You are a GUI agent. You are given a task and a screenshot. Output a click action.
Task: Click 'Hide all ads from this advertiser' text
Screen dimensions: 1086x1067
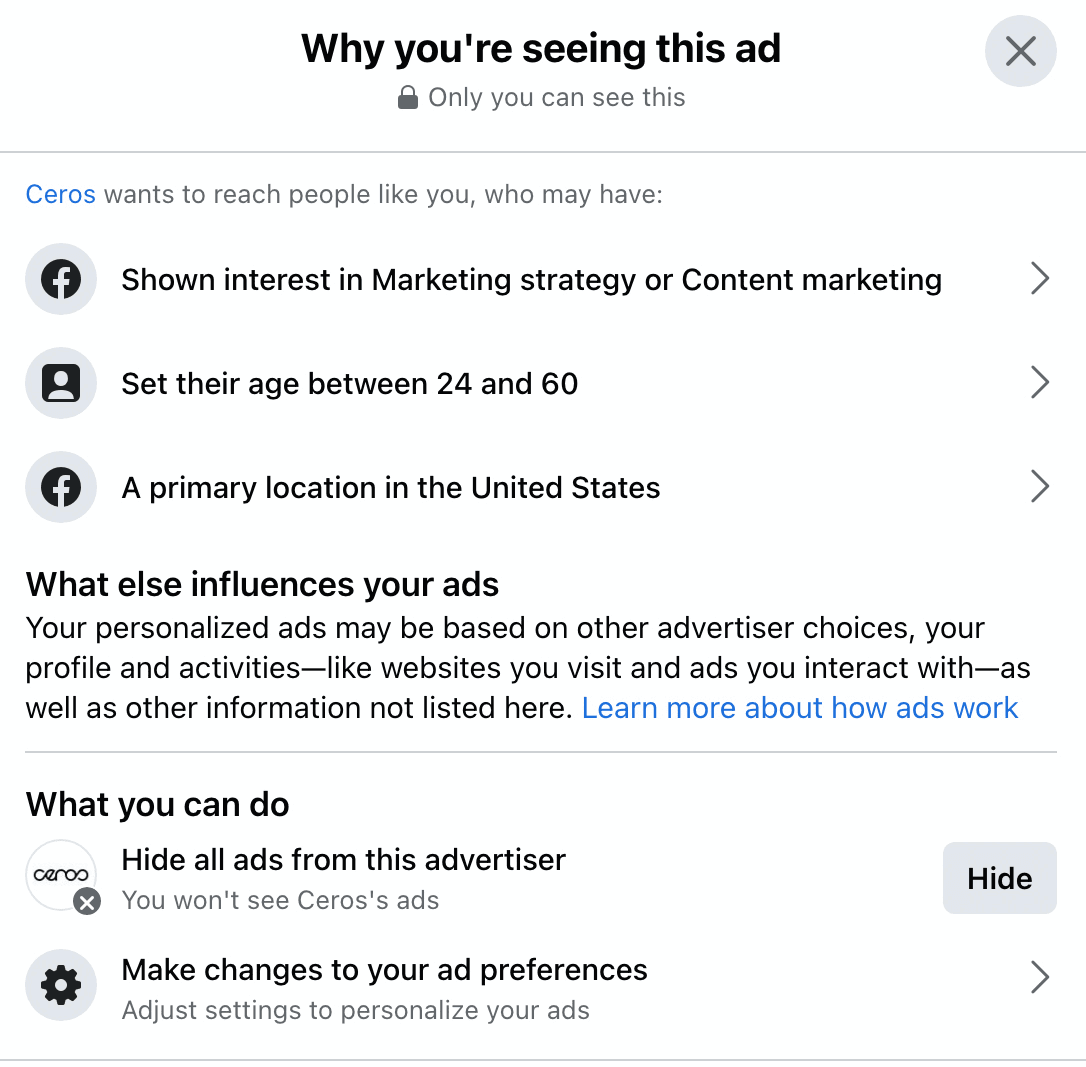coord(344,860)
